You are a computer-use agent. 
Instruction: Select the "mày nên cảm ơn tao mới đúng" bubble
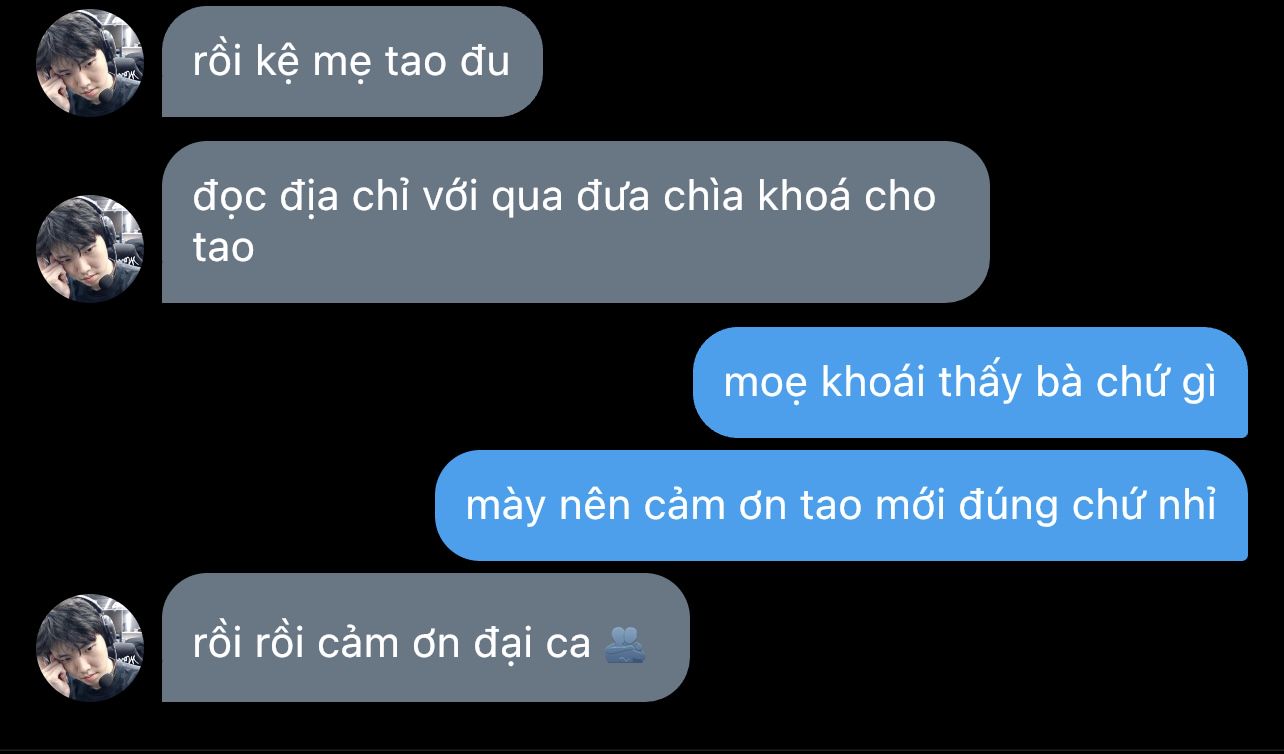click(841, 505)
